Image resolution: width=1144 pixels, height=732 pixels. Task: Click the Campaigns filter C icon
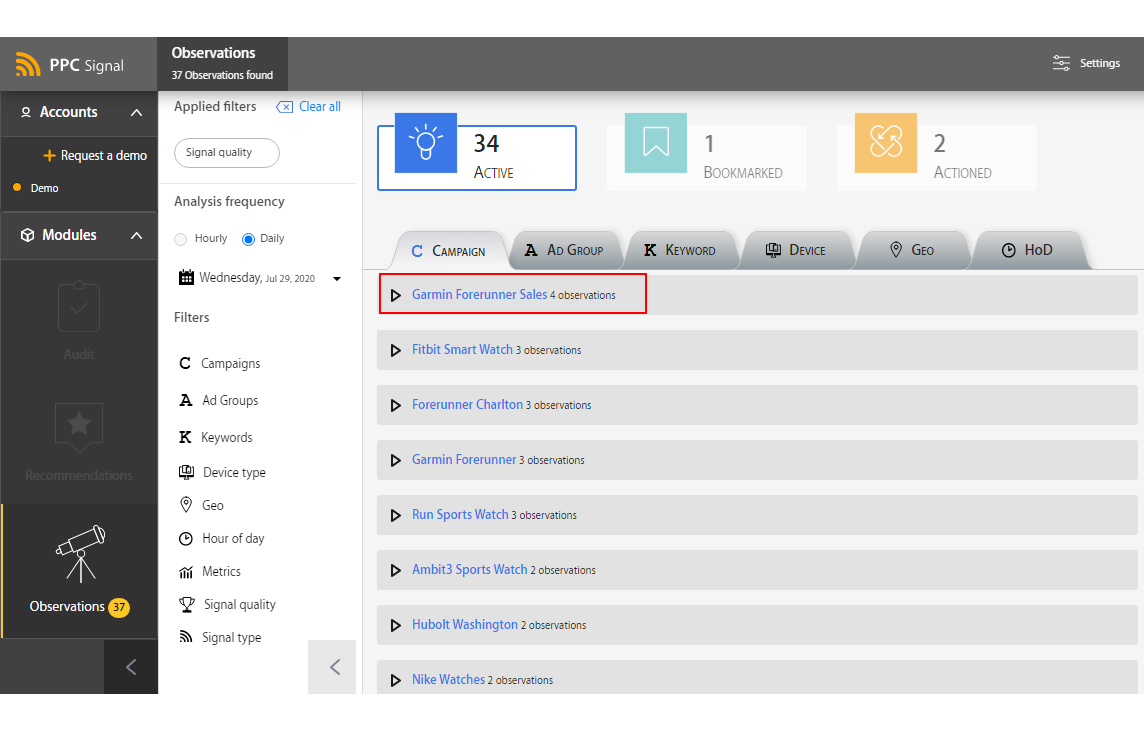(x=185, y=363)
